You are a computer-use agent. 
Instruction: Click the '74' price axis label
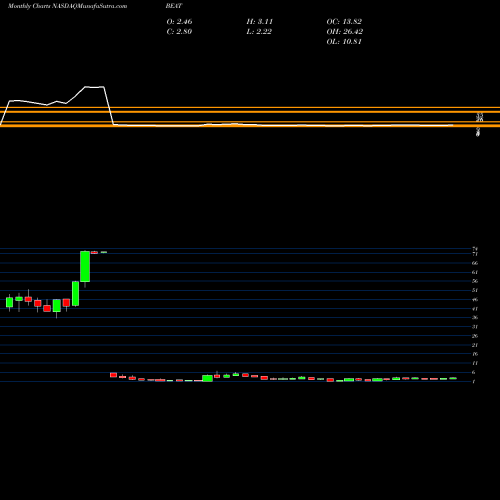[x=475, y=249]
